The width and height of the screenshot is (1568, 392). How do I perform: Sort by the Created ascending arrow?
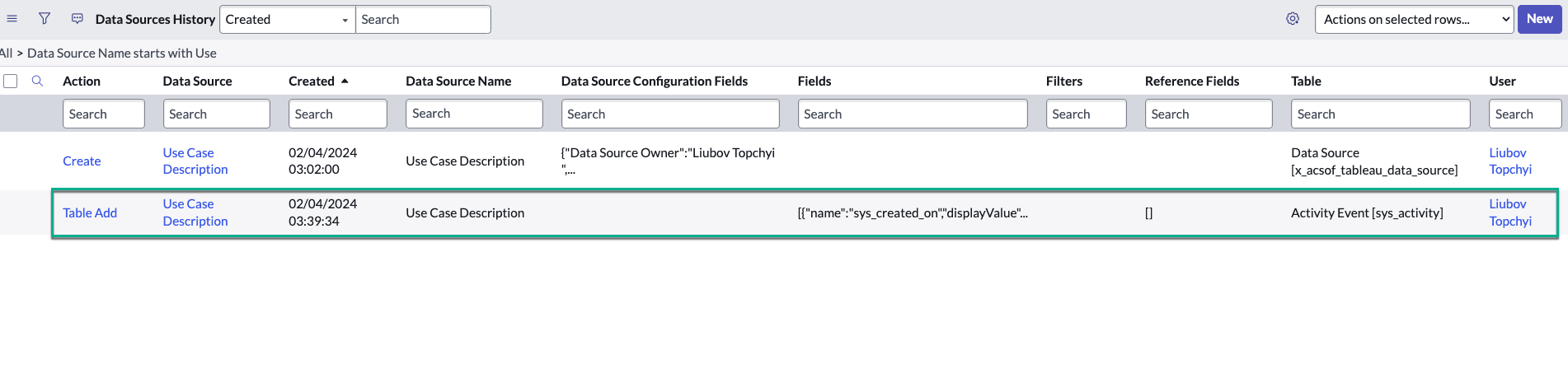(x=345, y=81)
